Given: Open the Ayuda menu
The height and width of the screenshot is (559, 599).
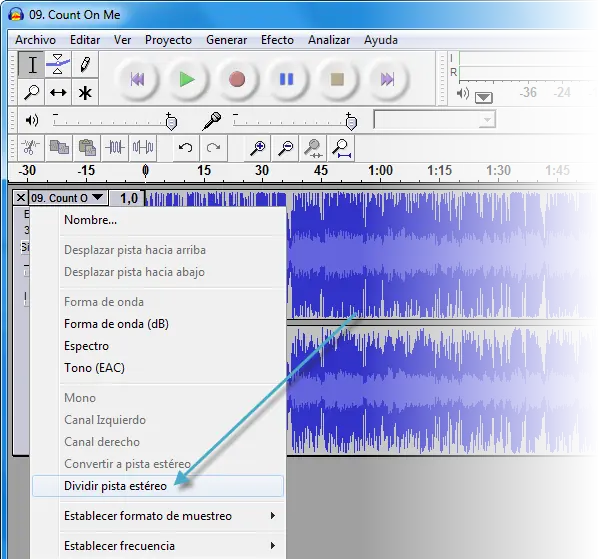Looking at the screenshot, I should coord(380,40).
